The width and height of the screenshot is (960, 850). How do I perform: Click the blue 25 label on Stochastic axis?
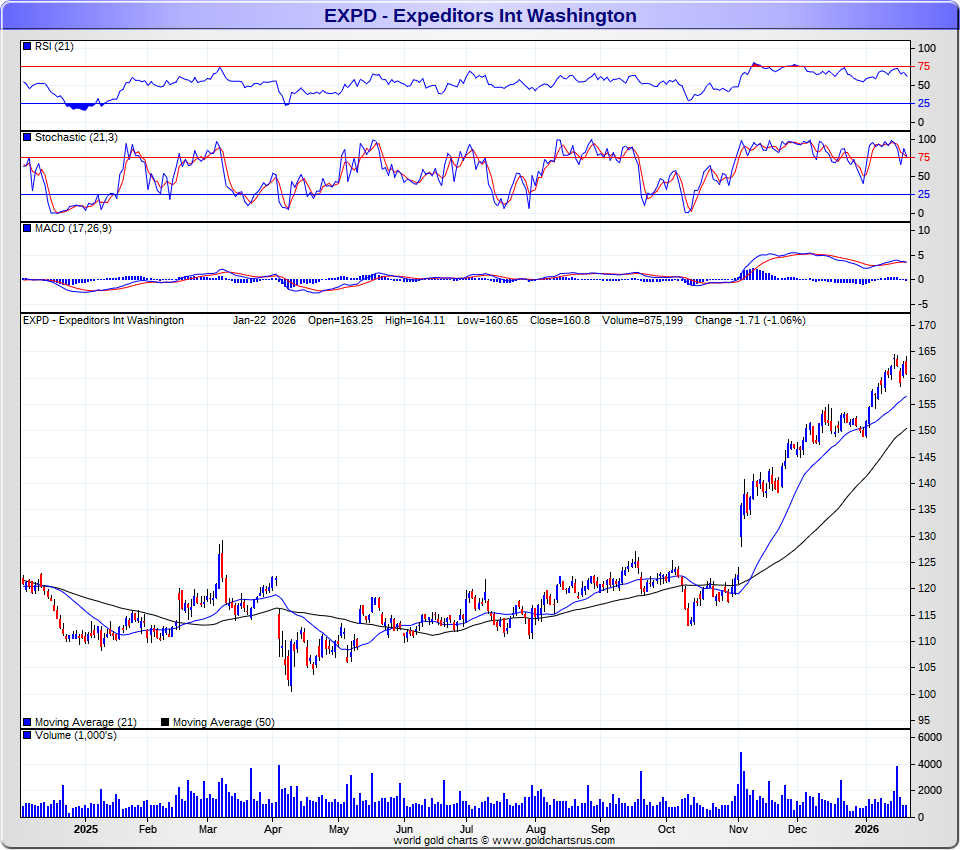[x=924, y=194]
